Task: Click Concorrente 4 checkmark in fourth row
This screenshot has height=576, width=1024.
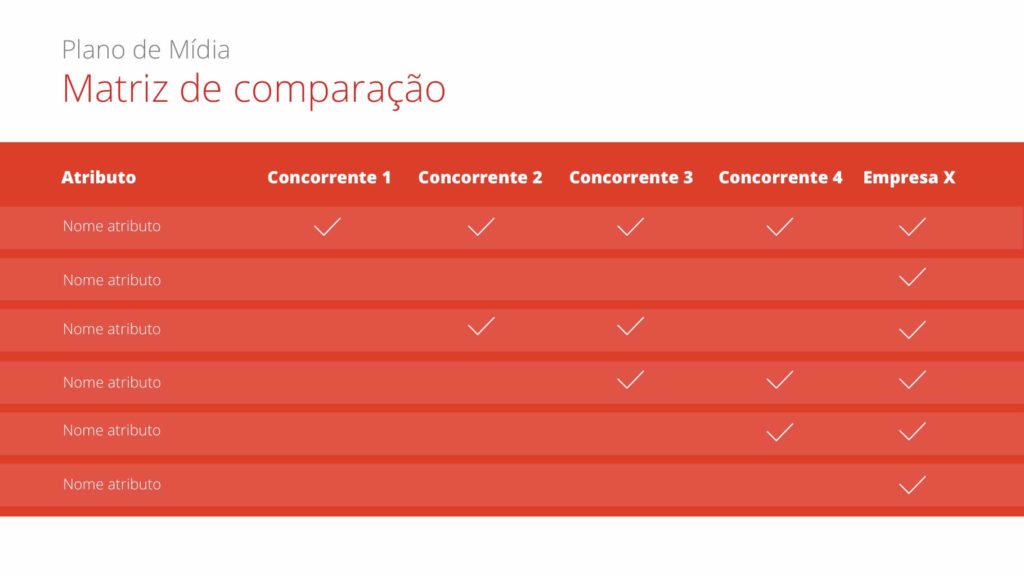Action: coord(779,380)
